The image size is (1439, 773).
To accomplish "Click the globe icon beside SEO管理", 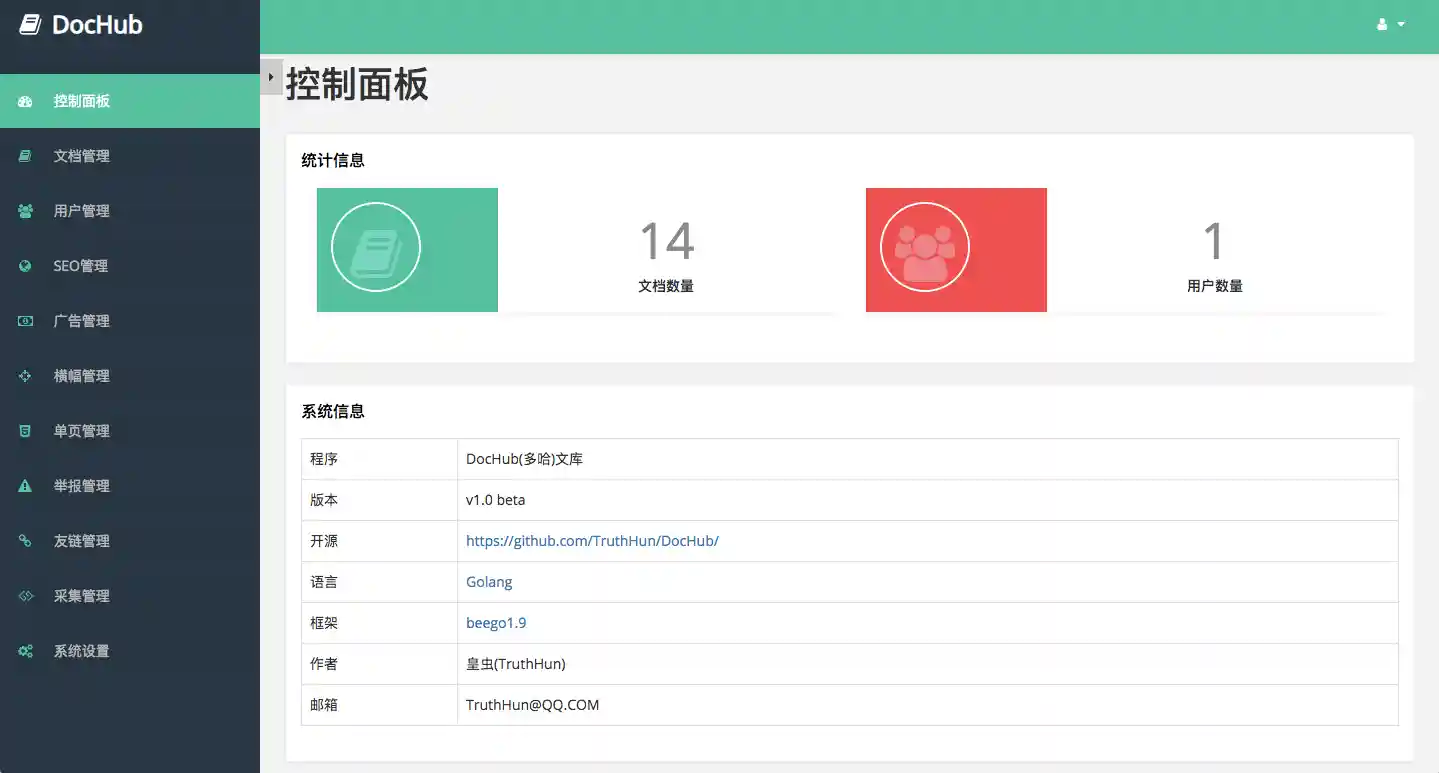I will (x=25, y=266).
